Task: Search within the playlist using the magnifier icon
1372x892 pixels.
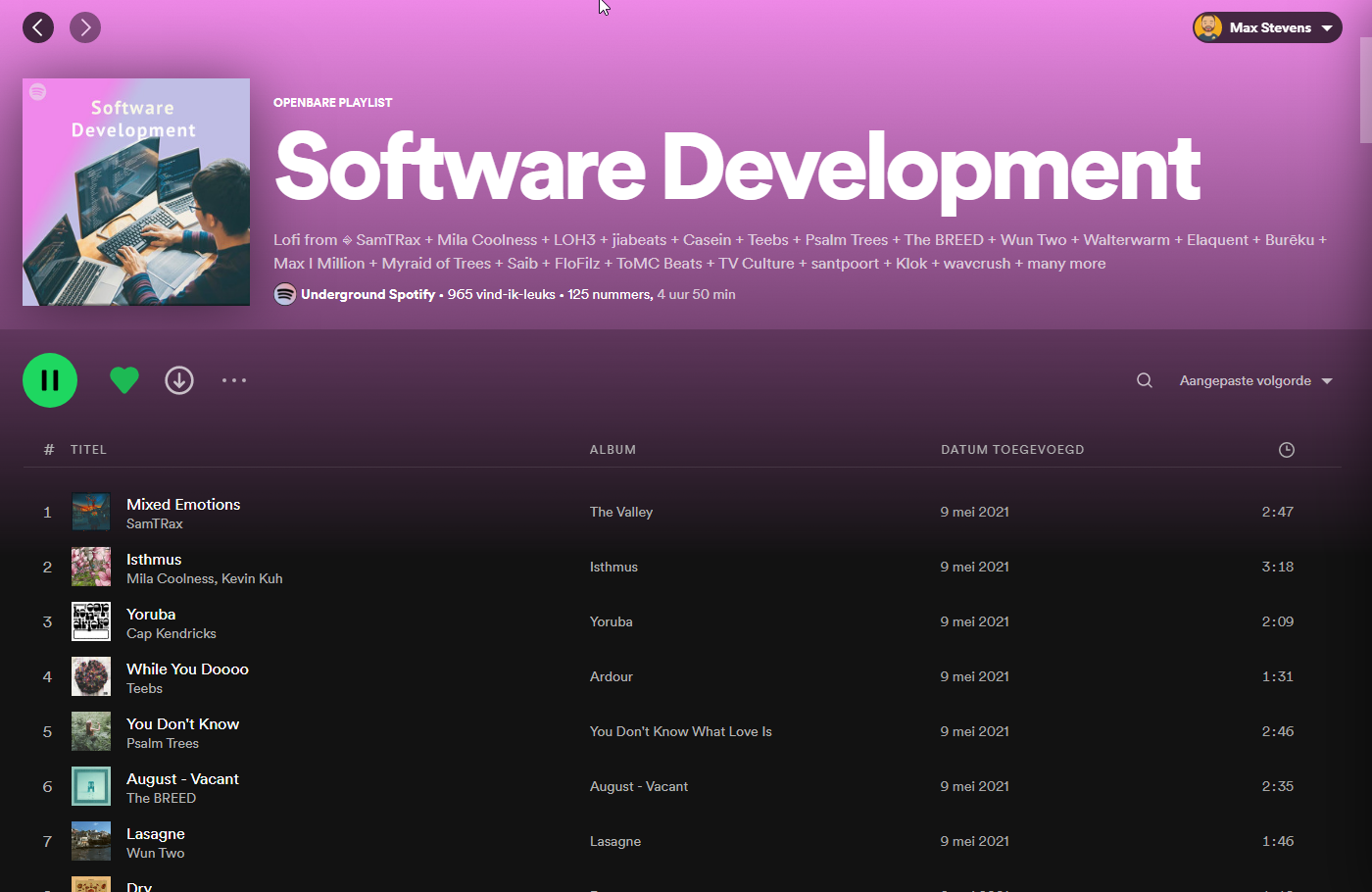Action: pos(1144,380)
